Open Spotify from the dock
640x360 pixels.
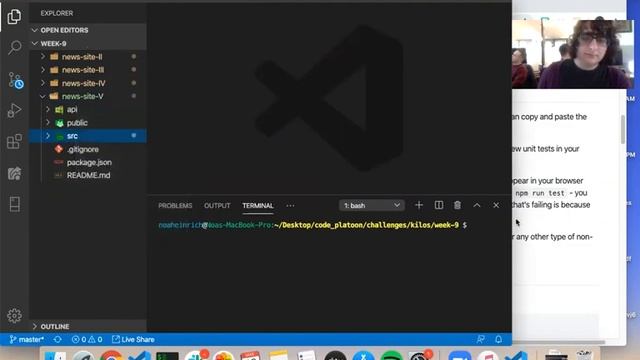391,356
